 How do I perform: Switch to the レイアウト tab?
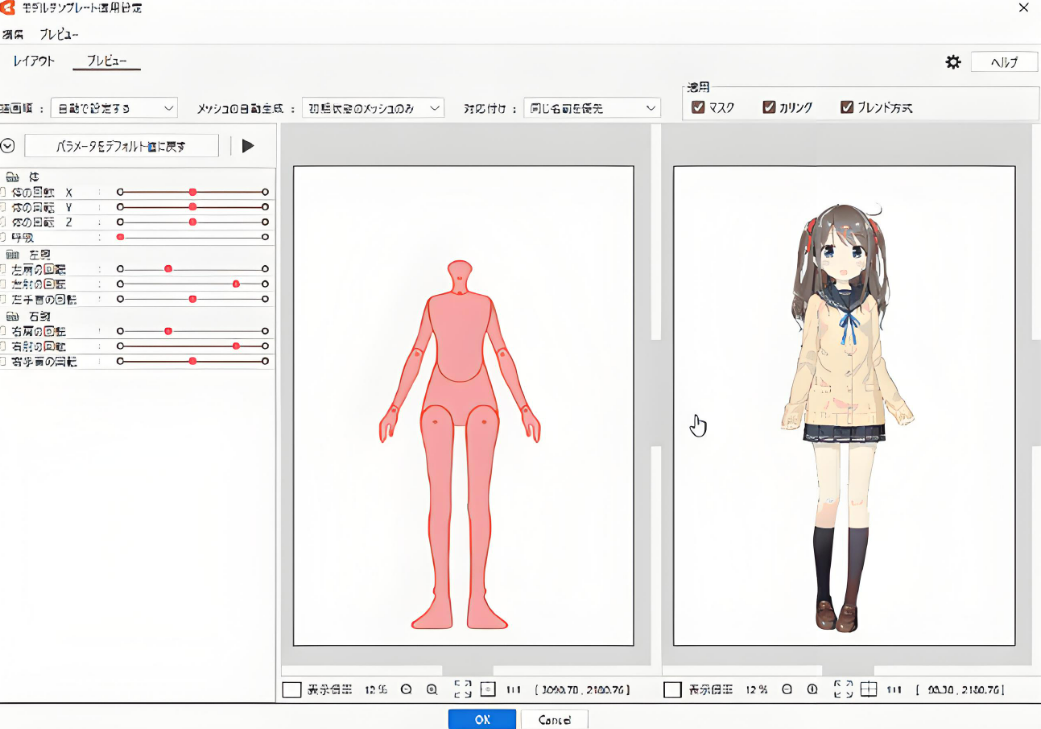[33, 61]
